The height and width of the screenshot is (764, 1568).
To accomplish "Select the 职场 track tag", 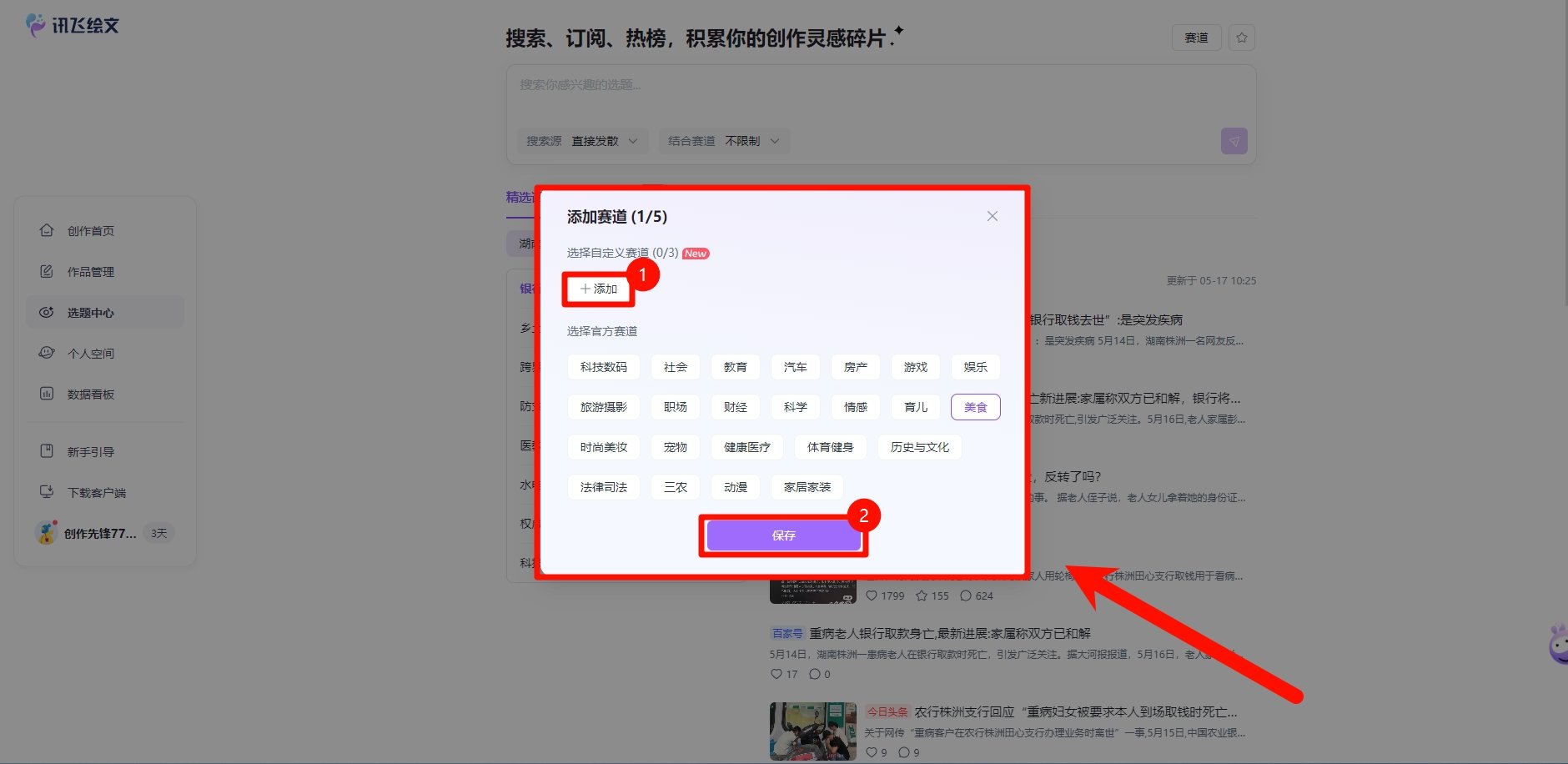I will click(x=676, y=407).
